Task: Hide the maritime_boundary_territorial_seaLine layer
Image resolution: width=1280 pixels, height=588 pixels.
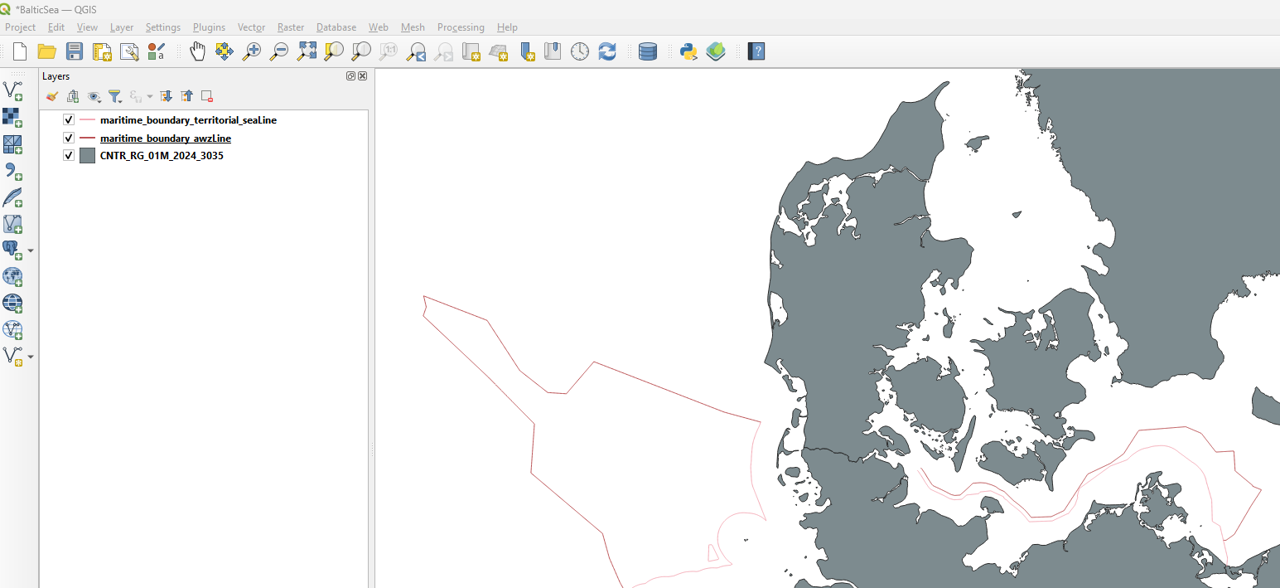Action: (69, 120)
